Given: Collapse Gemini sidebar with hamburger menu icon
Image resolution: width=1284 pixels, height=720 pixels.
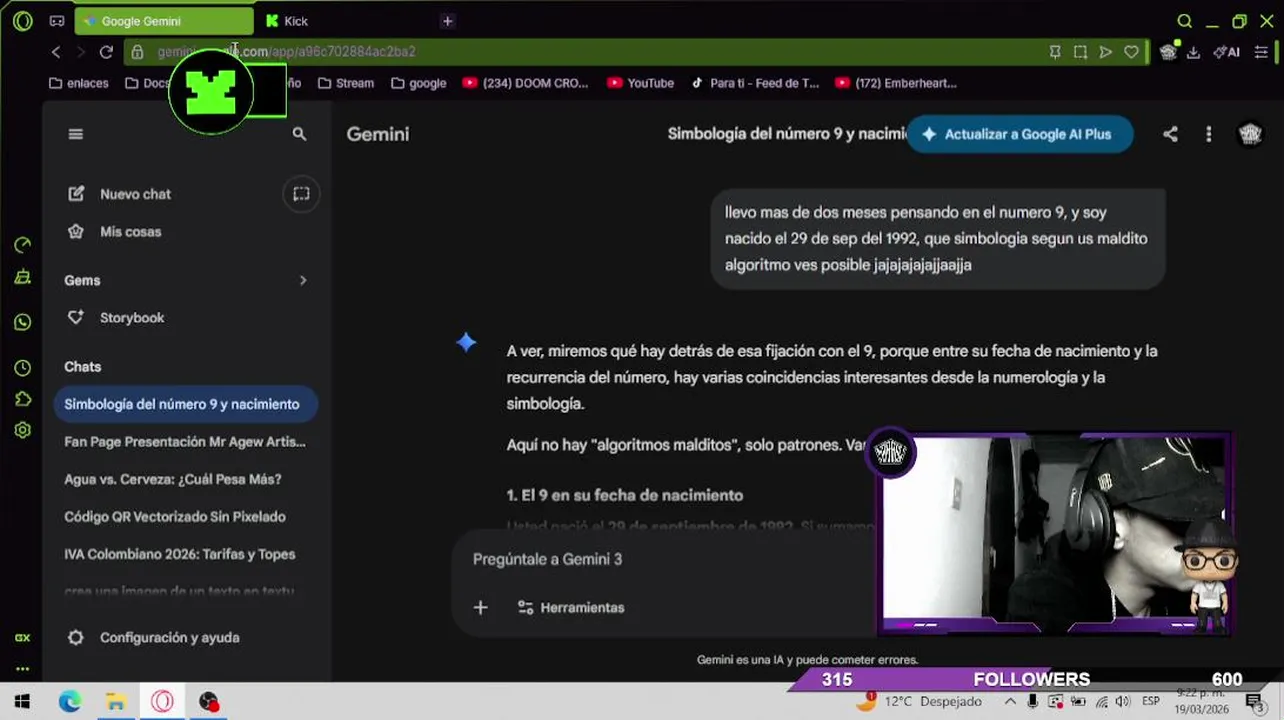Looking at the screenshot, I should coord(75,134).
